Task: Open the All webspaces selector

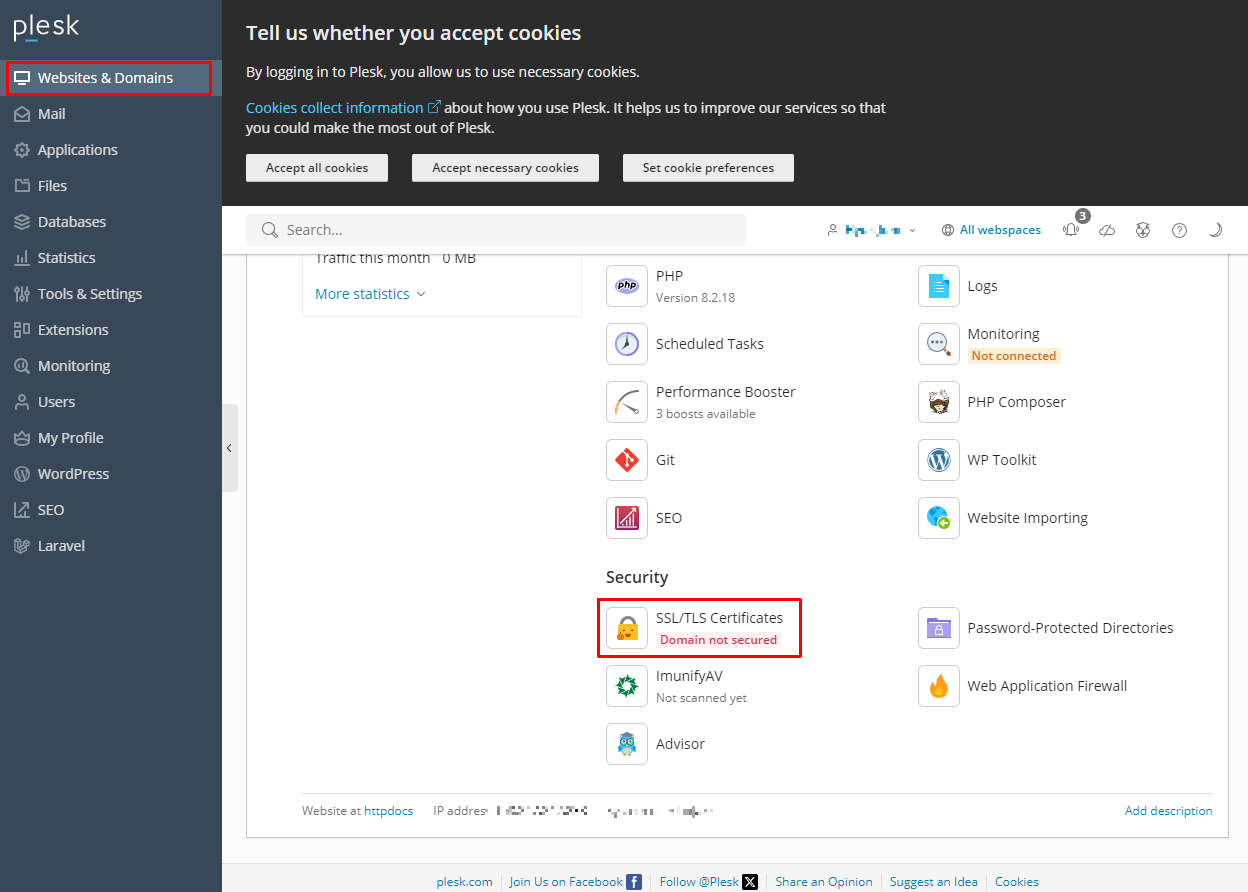Action: pyautogui.click(x=991, y=230)
